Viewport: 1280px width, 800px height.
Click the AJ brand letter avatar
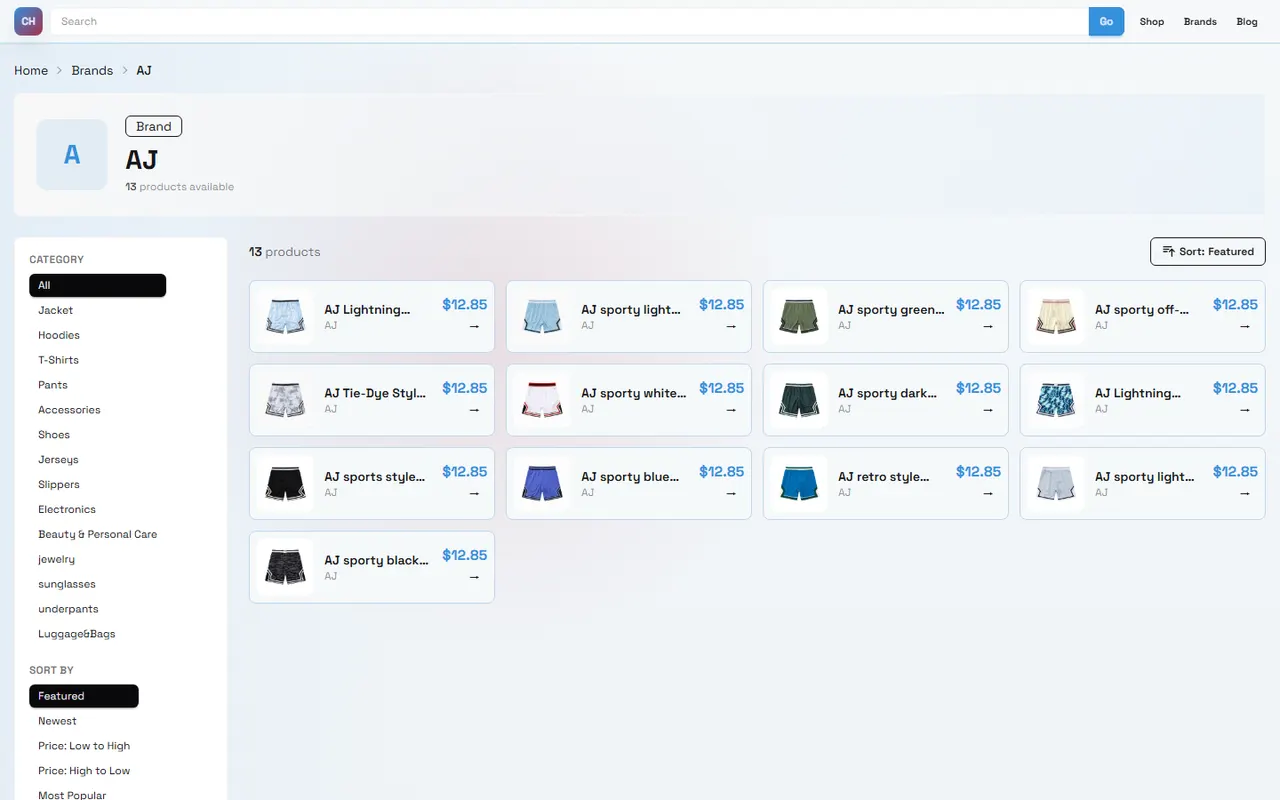point(72,155)
